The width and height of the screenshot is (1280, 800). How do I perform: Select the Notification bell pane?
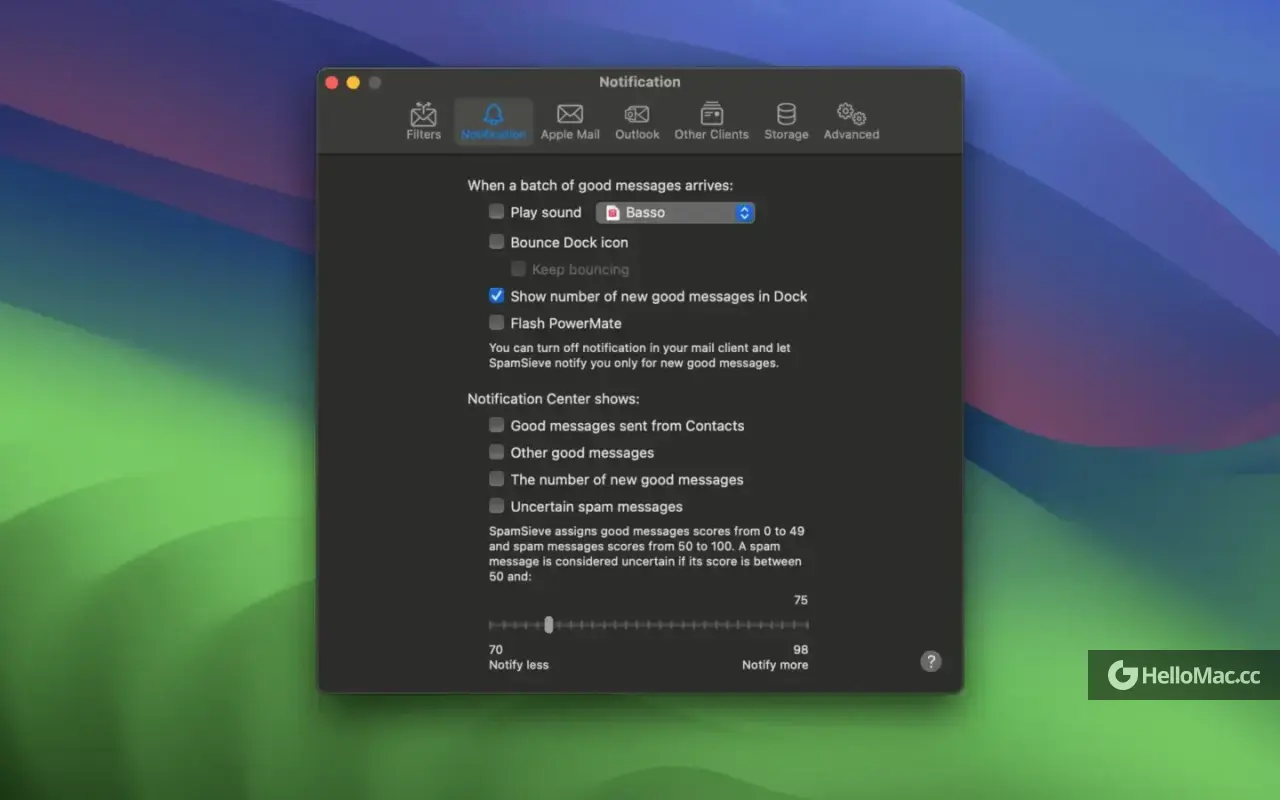tap(494, 122)
